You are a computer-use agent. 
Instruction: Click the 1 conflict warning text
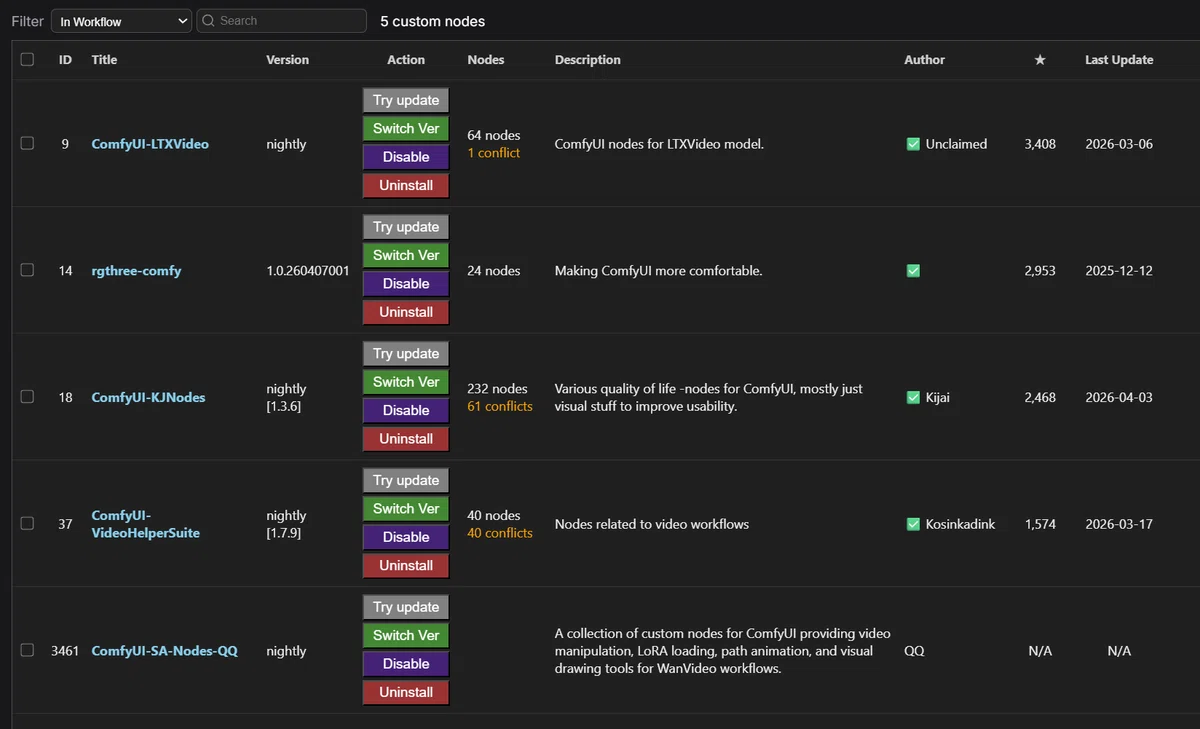click(494, 153)
